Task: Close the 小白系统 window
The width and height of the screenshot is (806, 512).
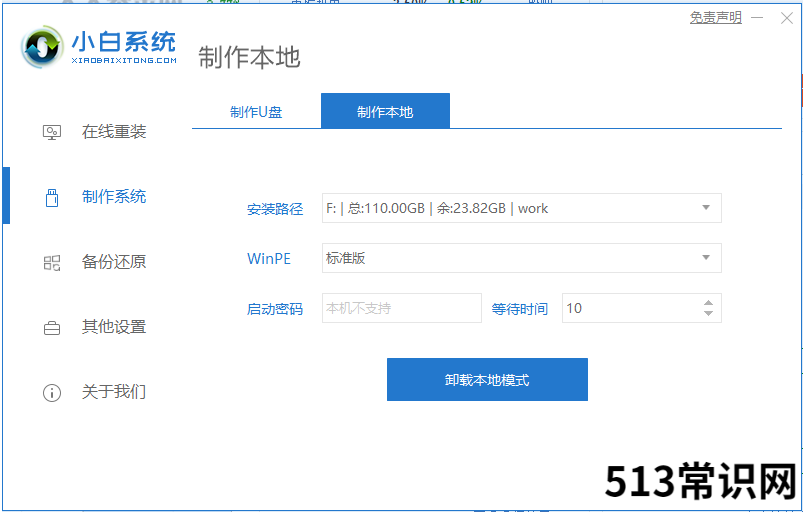Action: click(x=788, y=18)
